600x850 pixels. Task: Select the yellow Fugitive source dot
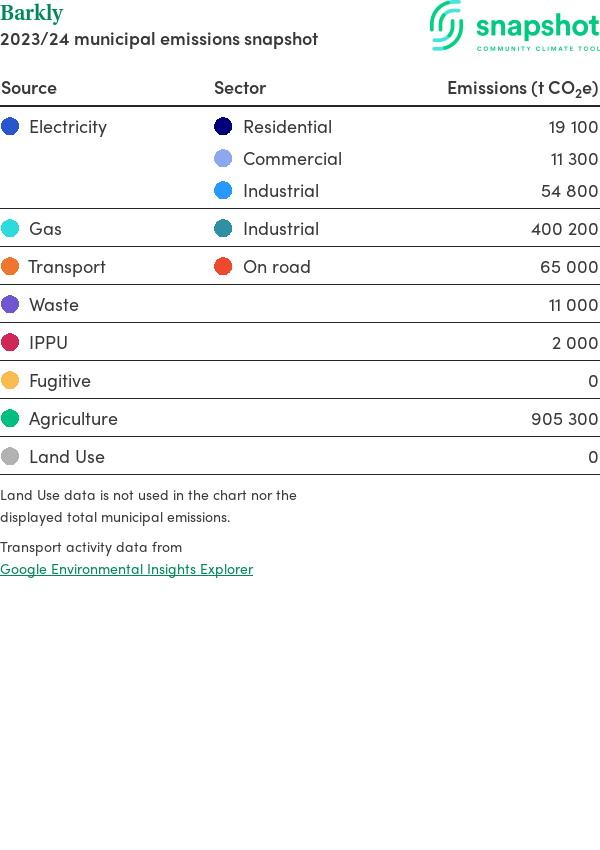click(x=10, y=380)
